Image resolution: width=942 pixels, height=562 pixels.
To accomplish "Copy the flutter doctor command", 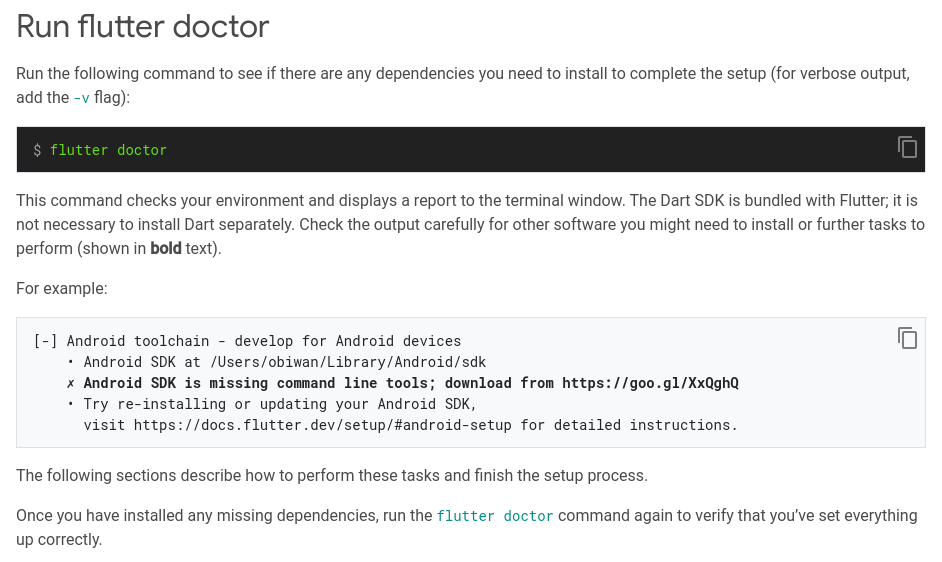I will (907, 148).
